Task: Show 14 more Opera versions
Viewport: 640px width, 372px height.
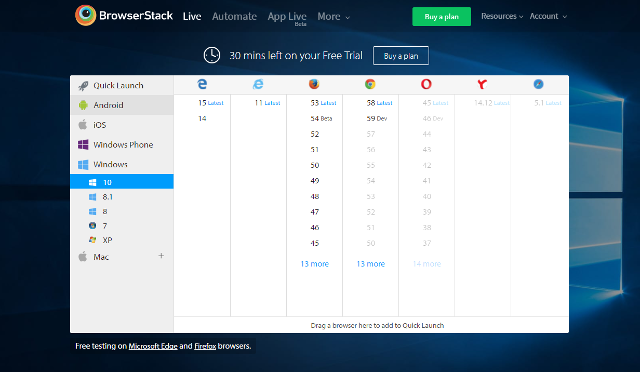Action: pos(427,264)
